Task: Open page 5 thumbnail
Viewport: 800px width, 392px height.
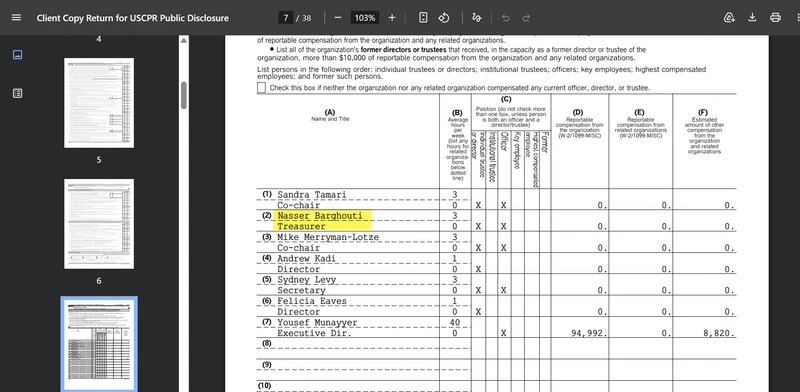Action: [99, 103]
